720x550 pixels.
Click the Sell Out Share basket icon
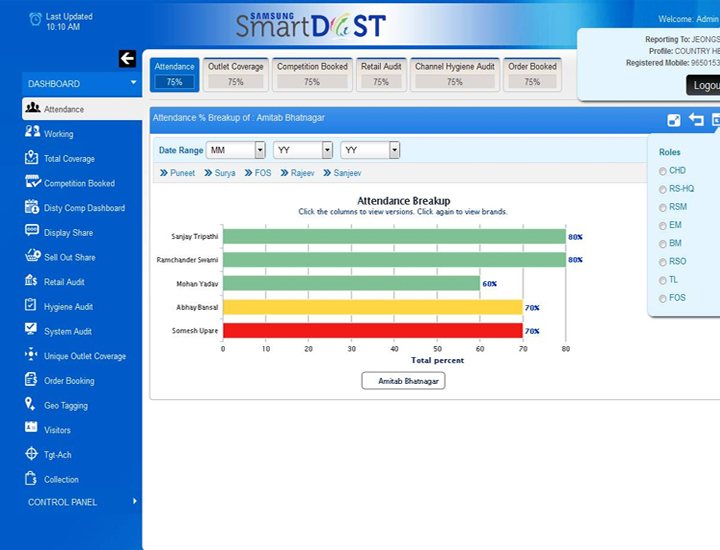coord(33,255)
